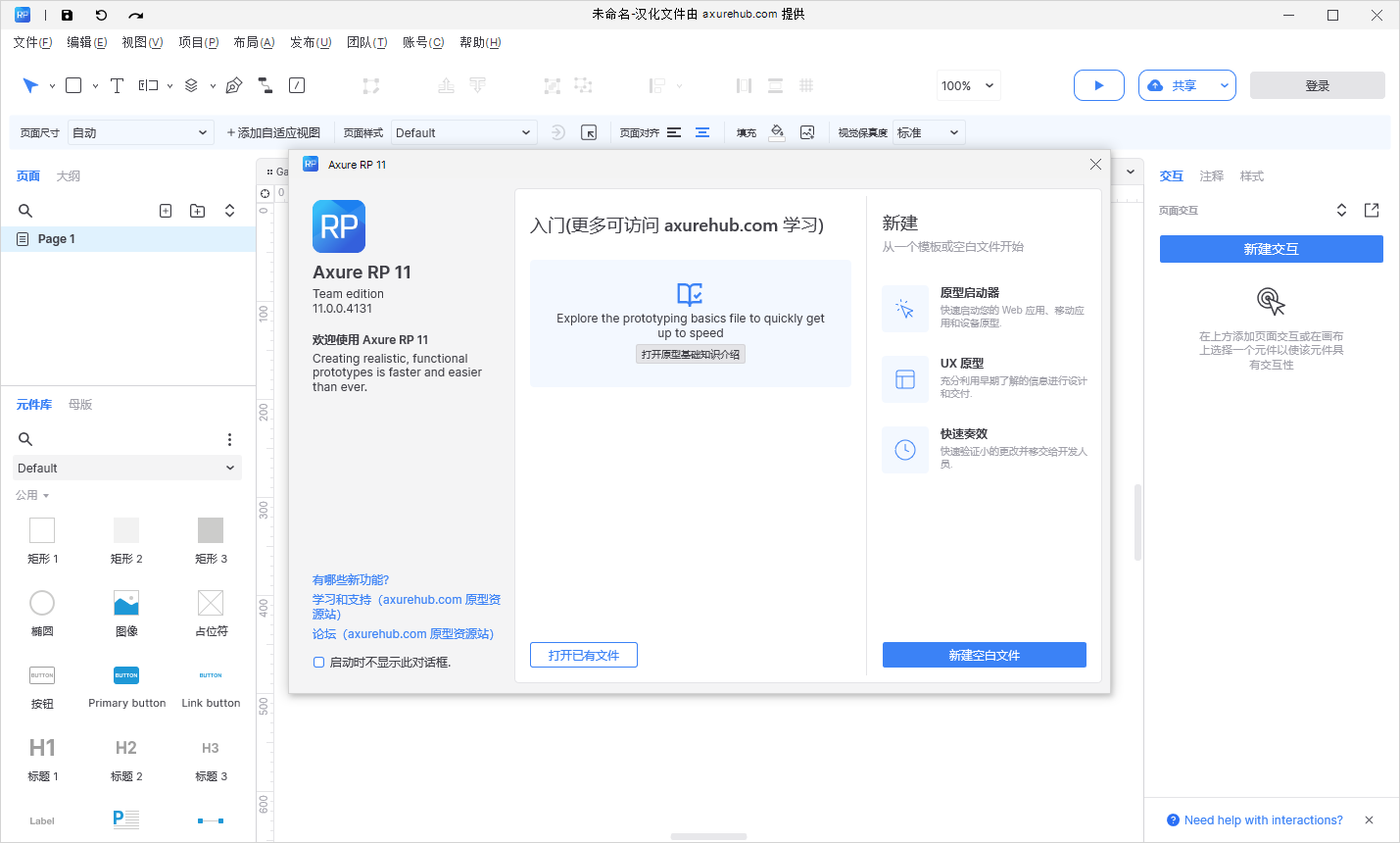
Task: Select the Pen tool in the toolbar
Action: (x=233, y=85)
